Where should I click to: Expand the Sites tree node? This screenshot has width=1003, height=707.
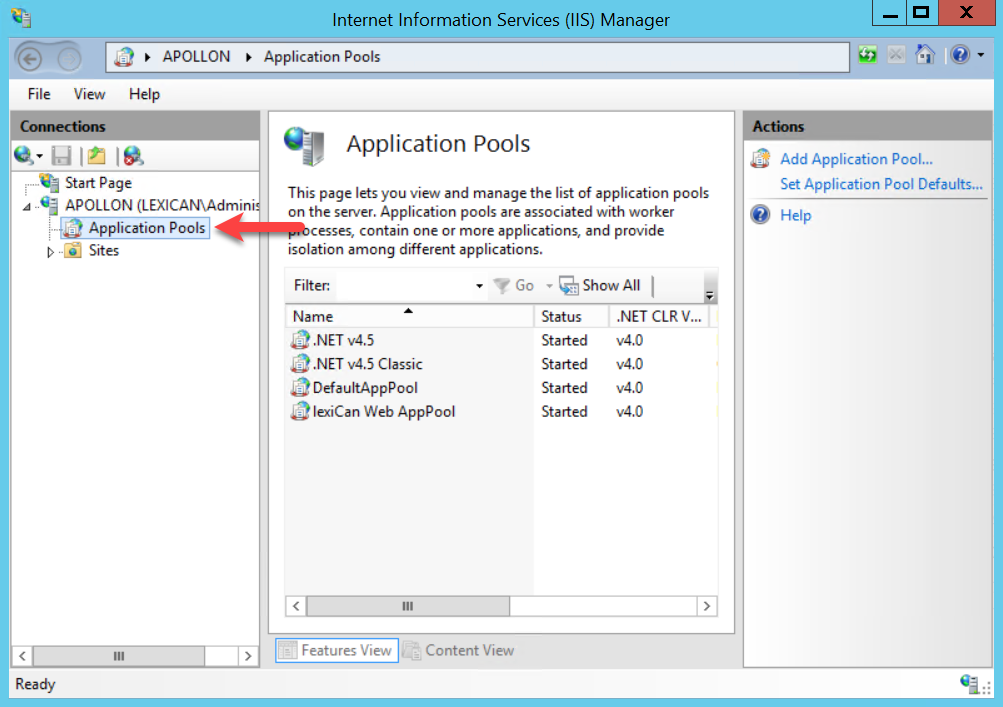pos(52,252)
